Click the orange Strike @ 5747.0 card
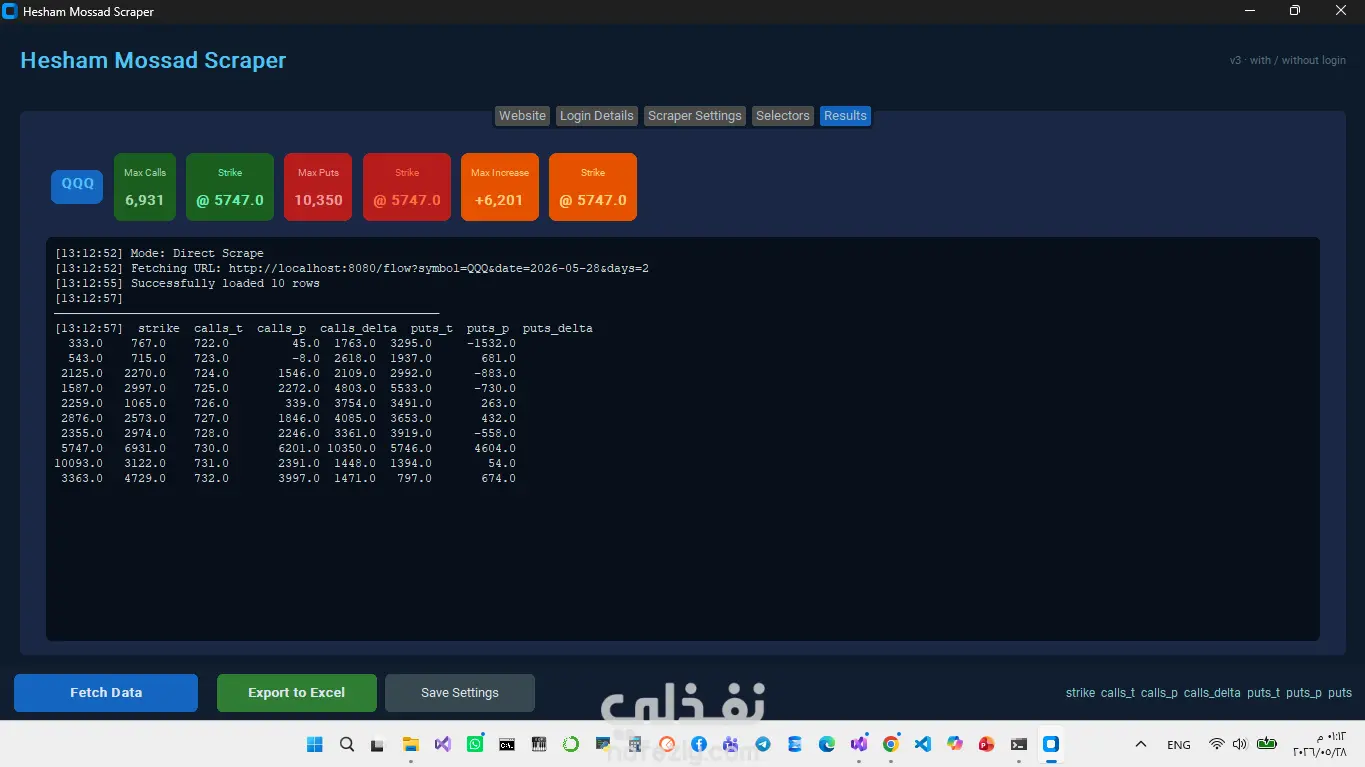The image size is (1365, 767). point(593,187)
